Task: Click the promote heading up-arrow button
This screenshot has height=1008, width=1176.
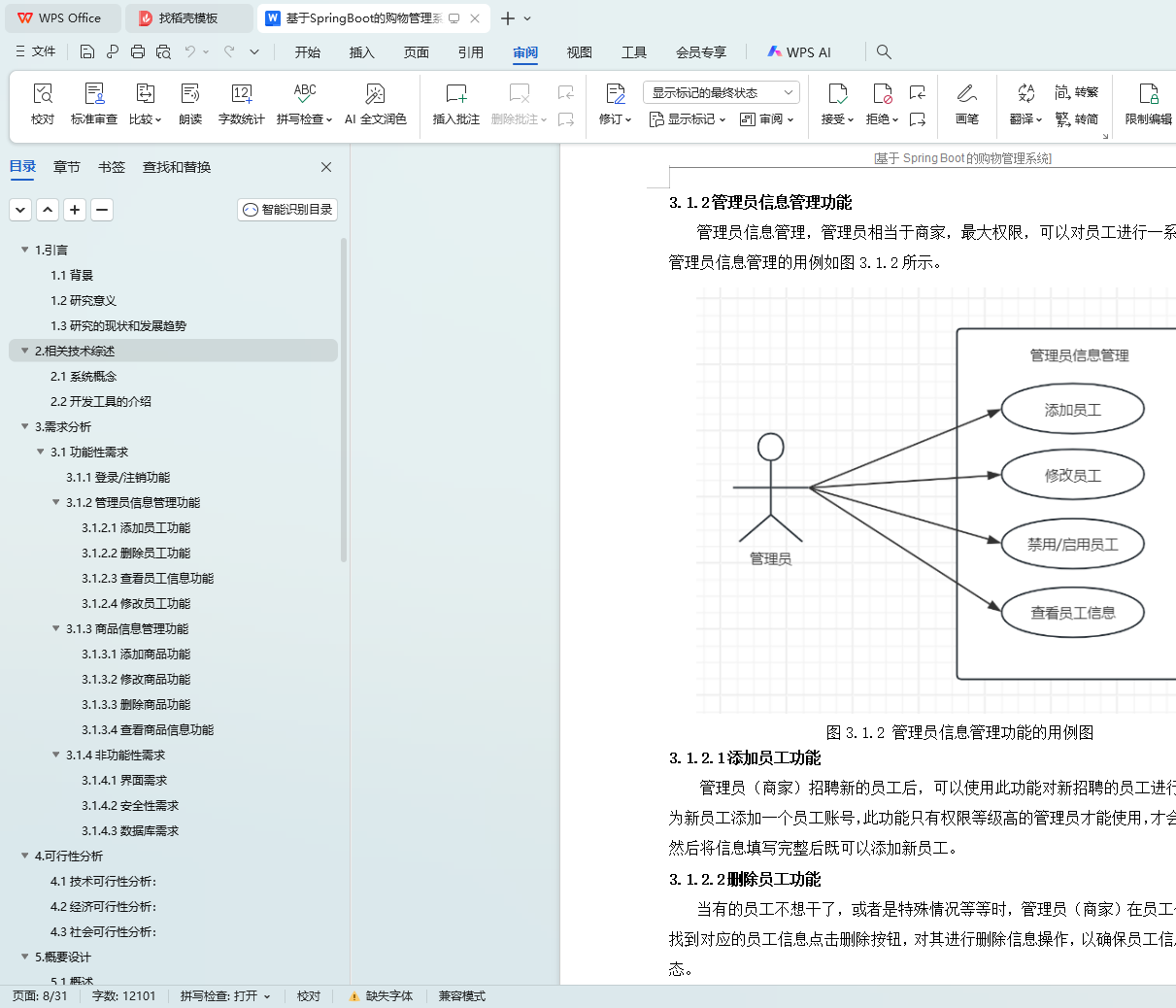Action: click(48, 210)
